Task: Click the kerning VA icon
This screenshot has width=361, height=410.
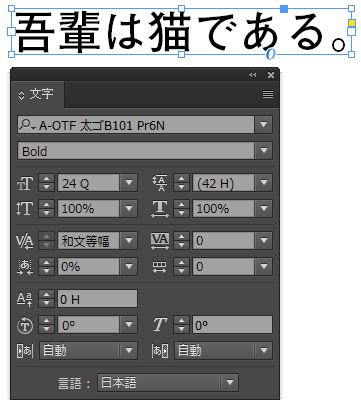Action: [x=25, y=241]
